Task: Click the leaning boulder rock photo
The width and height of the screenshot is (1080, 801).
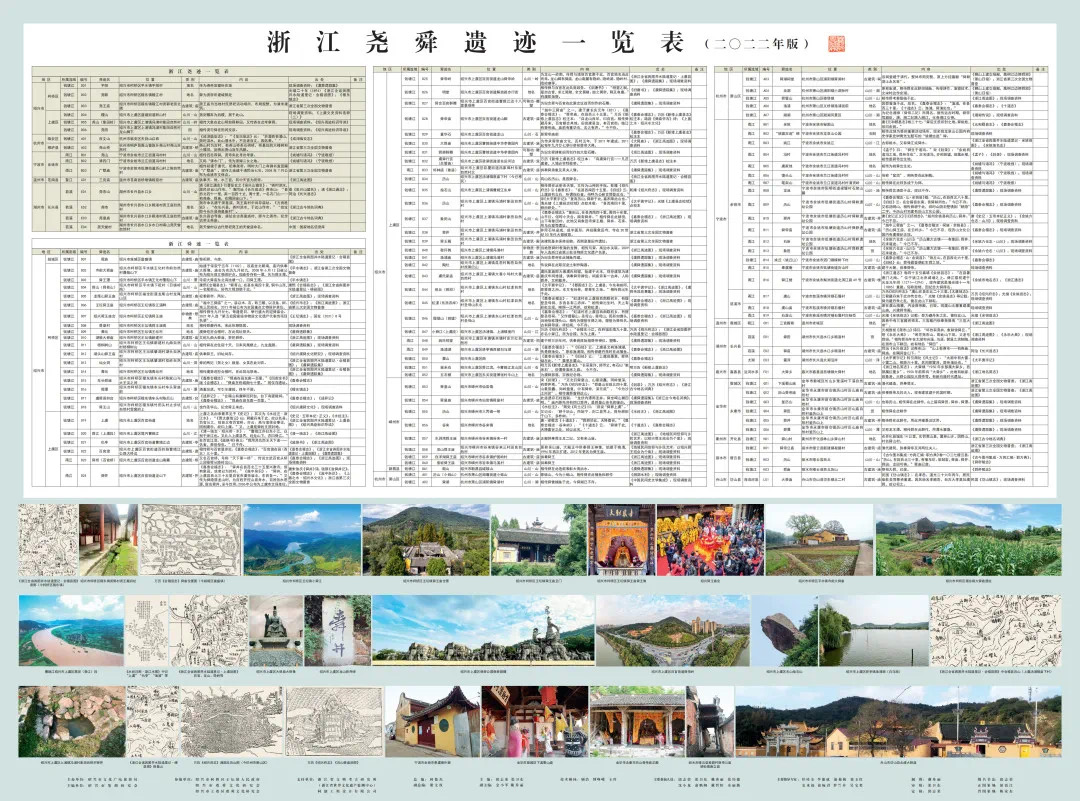Action: [783, 630]
